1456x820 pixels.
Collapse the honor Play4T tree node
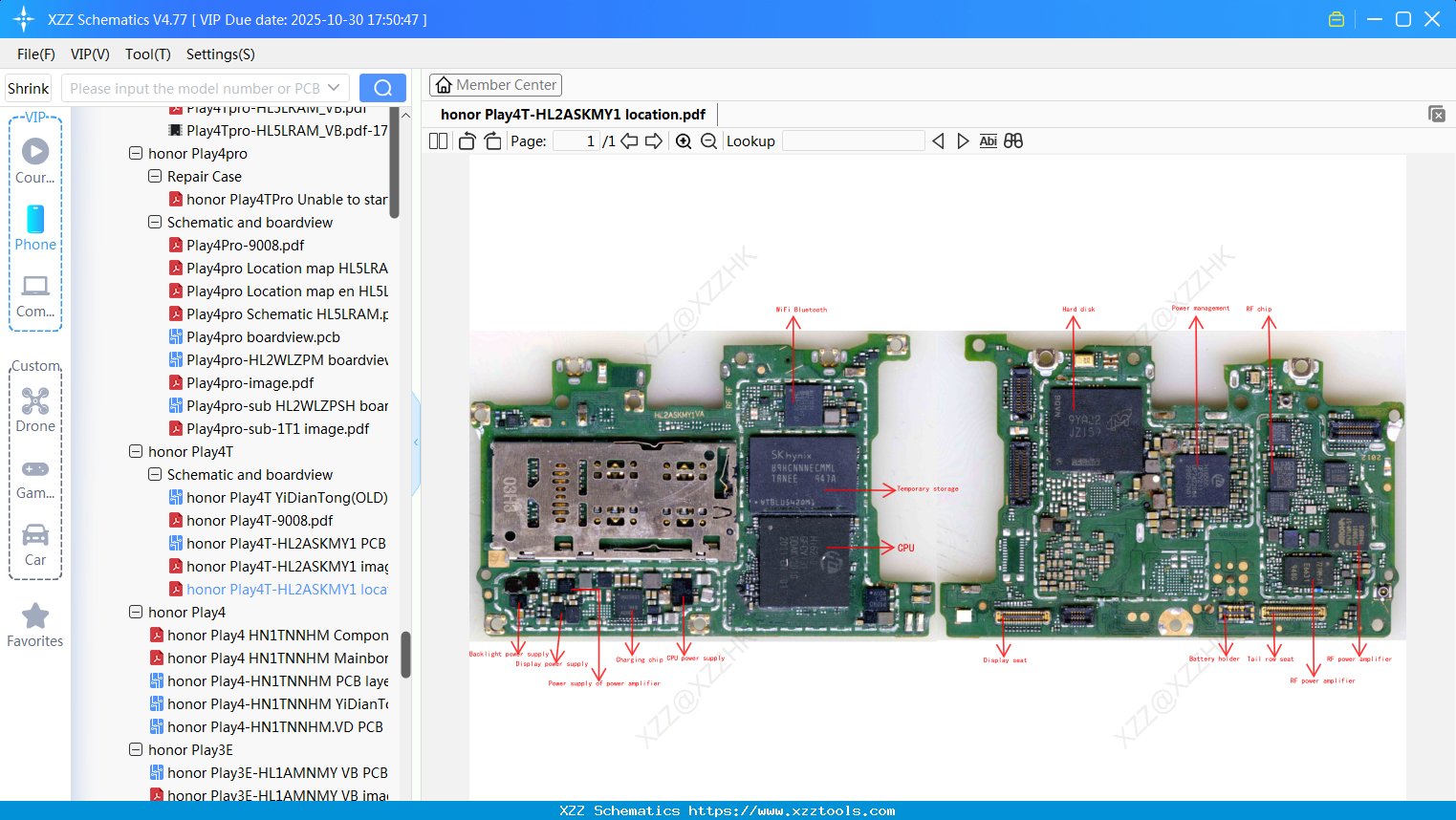click(x=136, y=451)
